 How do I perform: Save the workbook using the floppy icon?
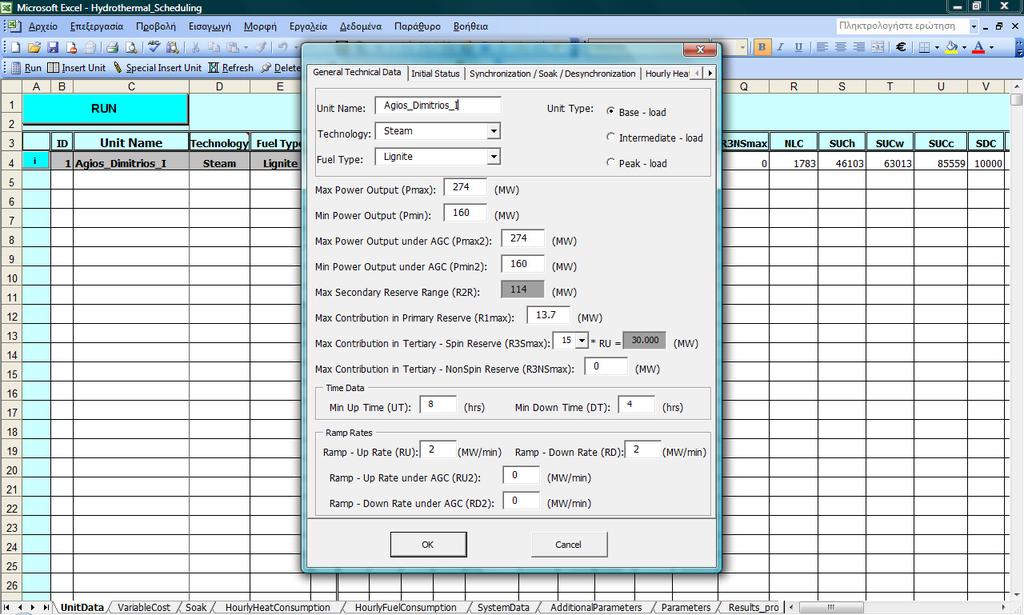tap(53, 47)
